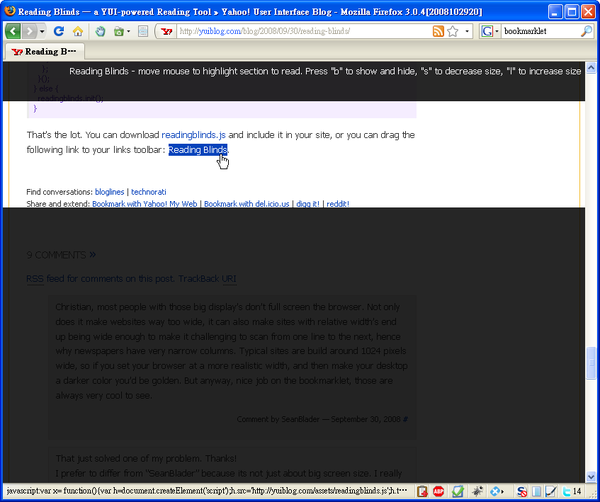This screenshot has width=600, height=502.
Task: Maximize the Firefox window
Action: [x=572, y=12]
